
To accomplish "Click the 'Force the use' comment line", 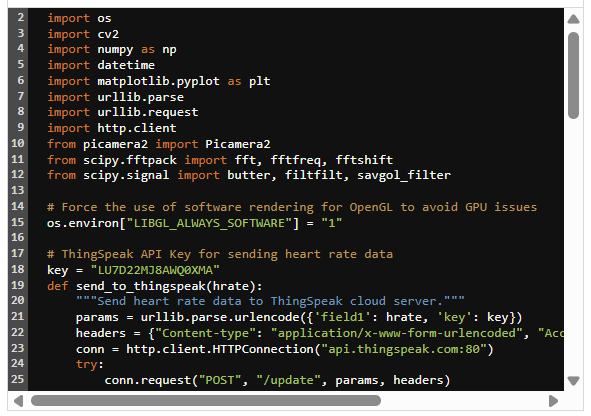I will tap(292, 207).
